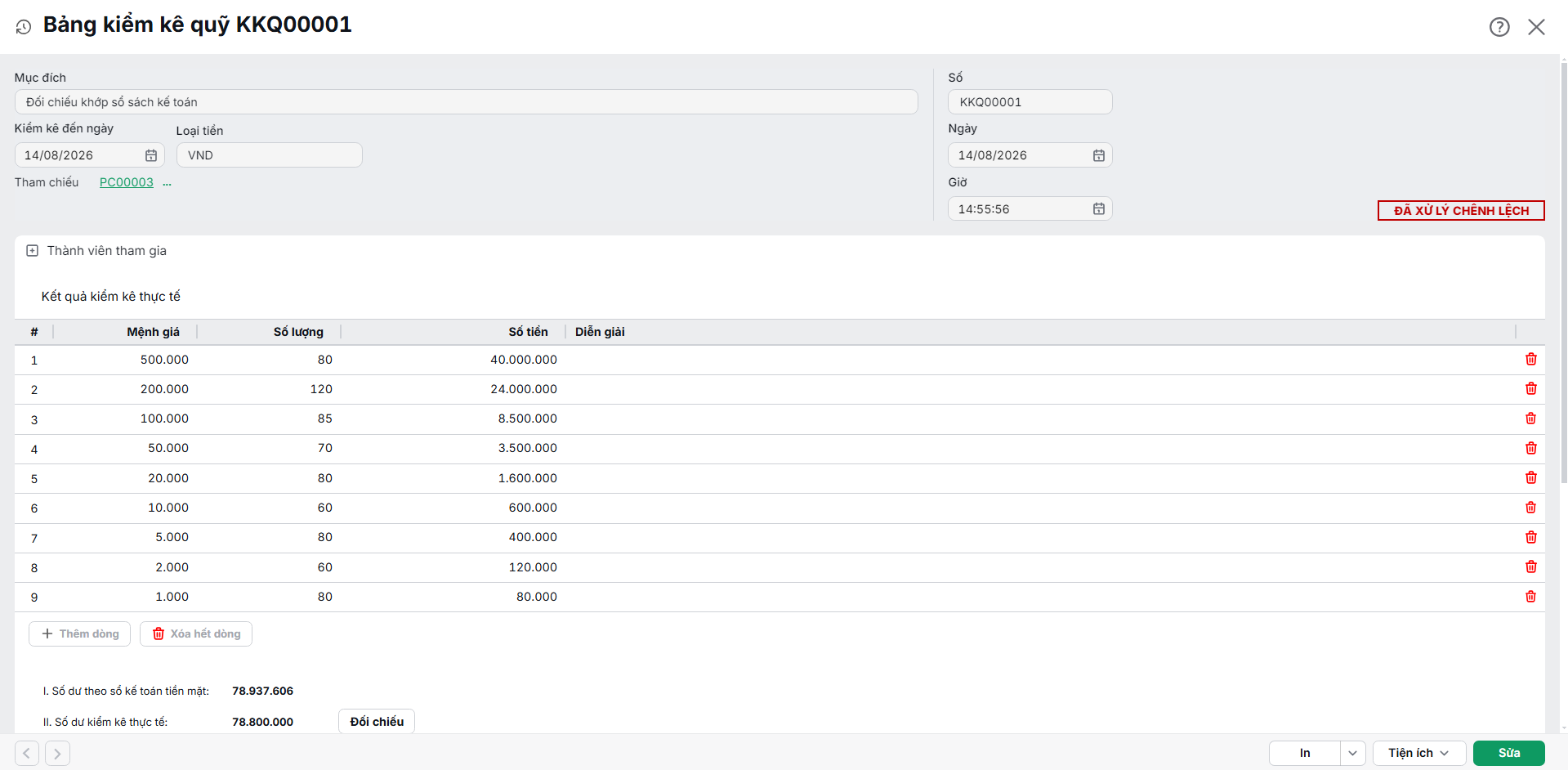Image resolution: width=1568 pixels, height=770 pixels.
Task: Click the Thêm dòng button
Action: click(80, 634)
